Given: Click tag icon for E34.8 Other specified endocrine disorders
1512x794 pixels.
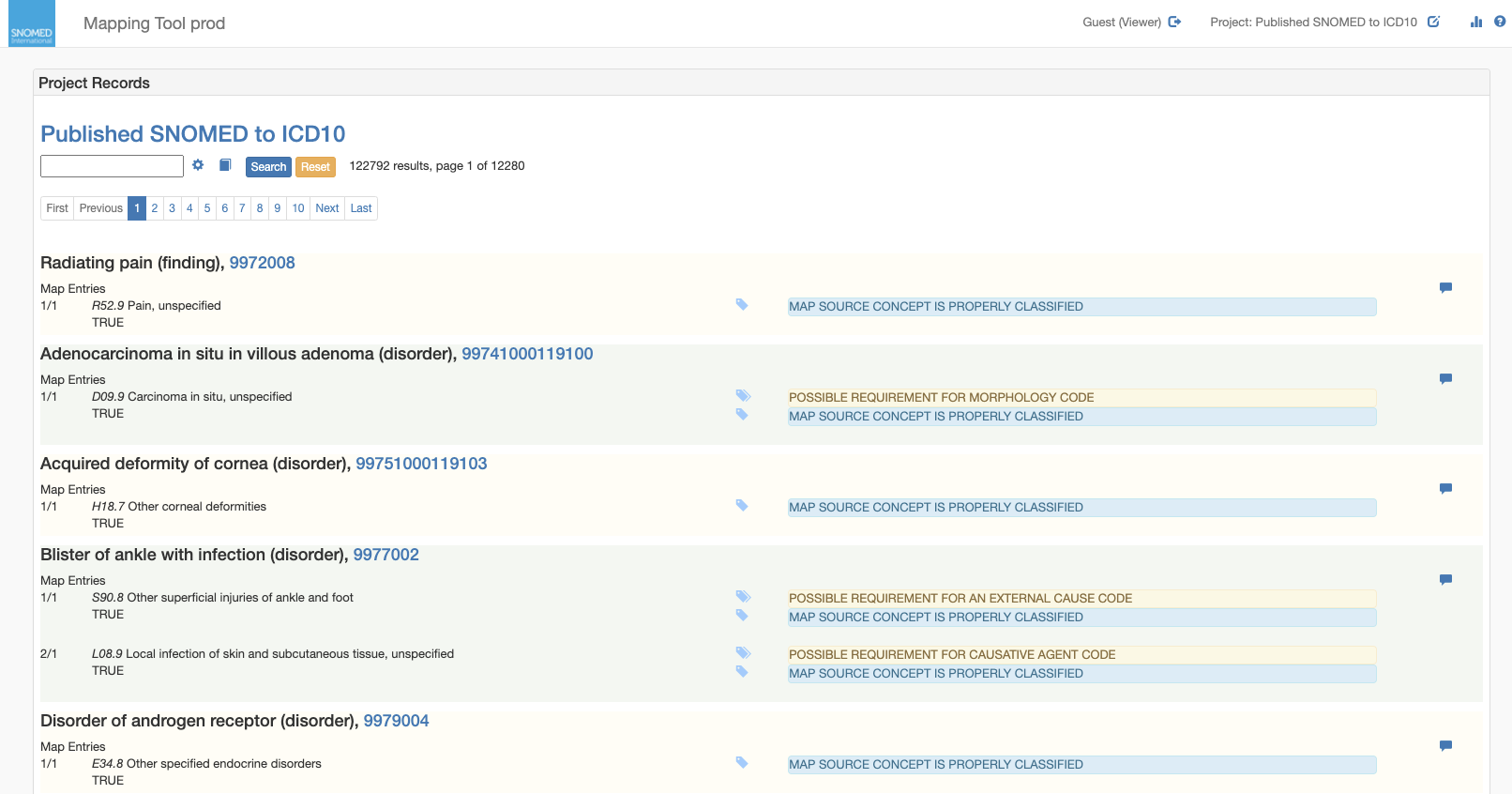Looking at the screenshot, I should [x=742, y=763].
